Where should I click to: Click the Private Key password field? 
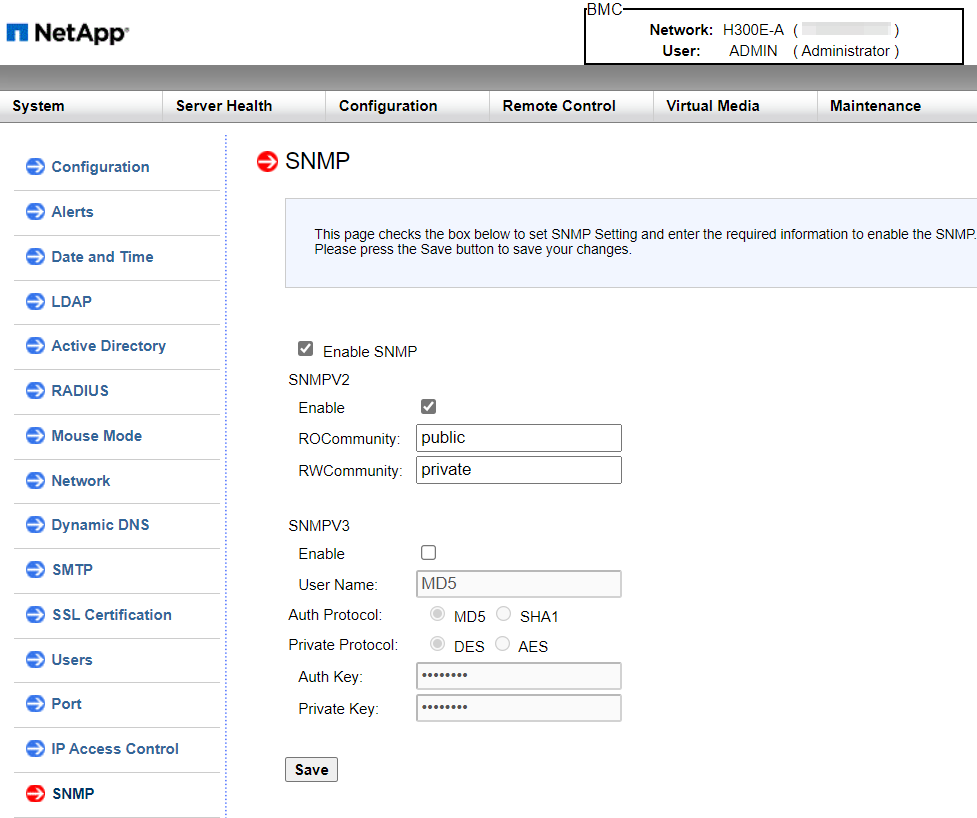coord(518,708)
